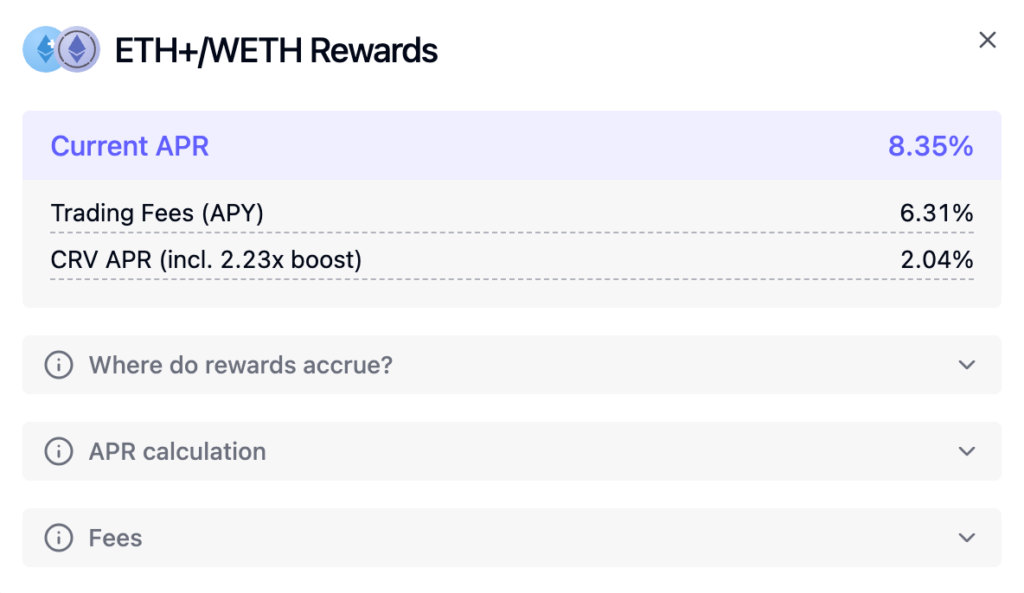The width and height of the screenshot is (1024, 593).
Task: Close the ETH+/WETH Rewards dialog
Action: (x=987, y=40)
